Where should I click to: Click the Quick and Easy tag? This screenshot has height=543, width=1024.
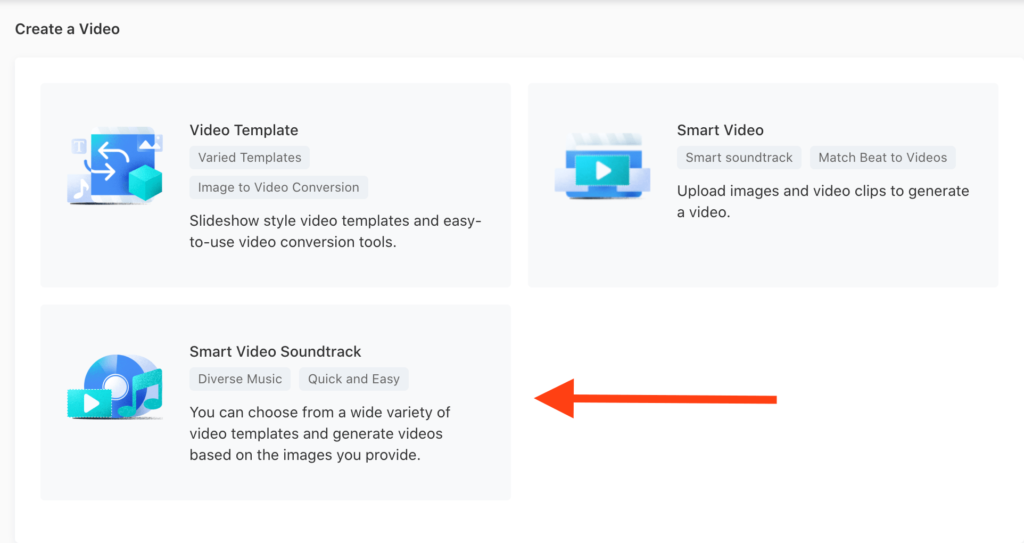coord(353,379)
